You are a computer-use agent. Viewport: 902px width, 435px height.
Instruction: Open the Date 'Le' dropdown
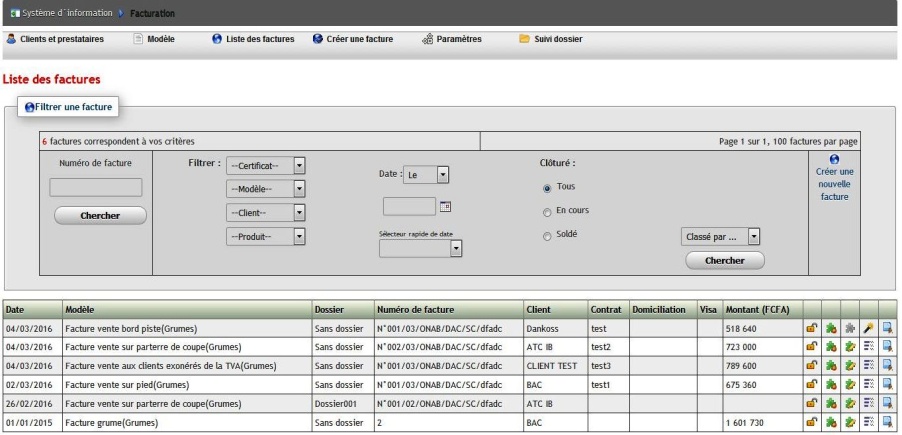tap(426, 175)
